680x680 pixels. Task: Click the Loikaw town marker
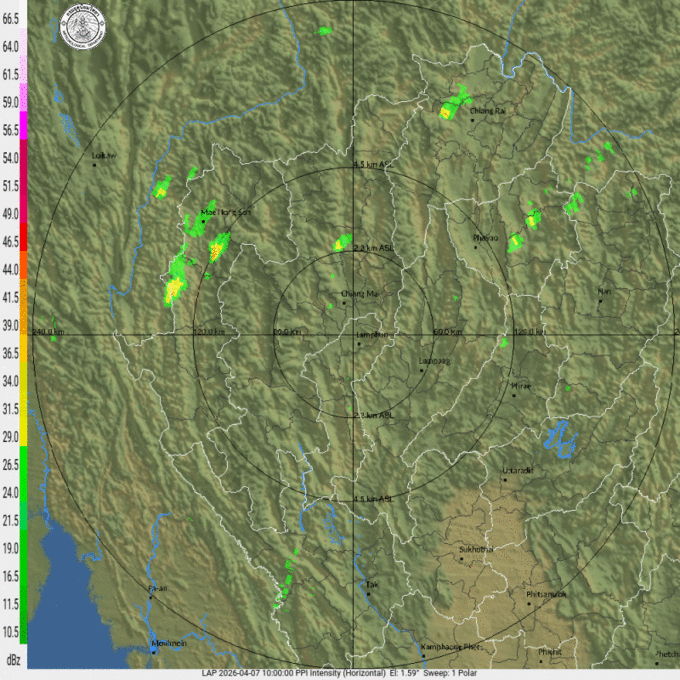[94, 165]
